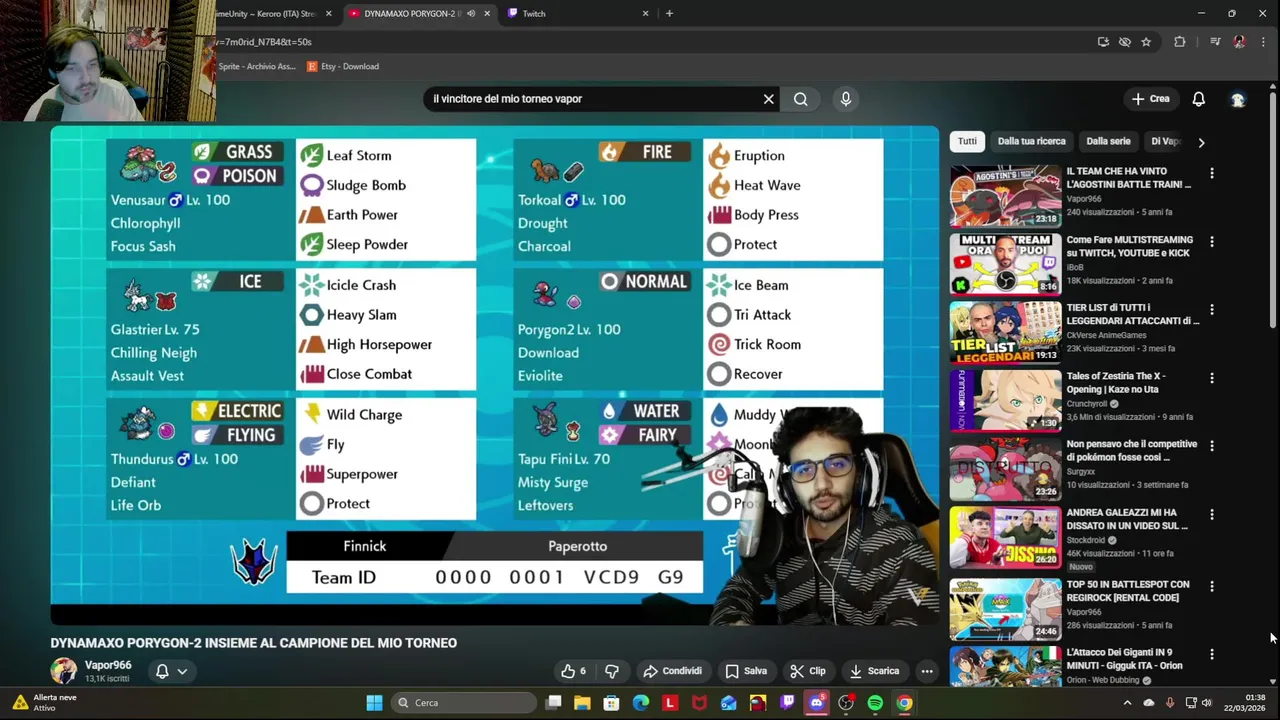Open 'AGOSTINI BATTLE TRAIN' video thumbnail
Image resolution: width=1280 pixels, height=720 pixels.
(1005, 196)
